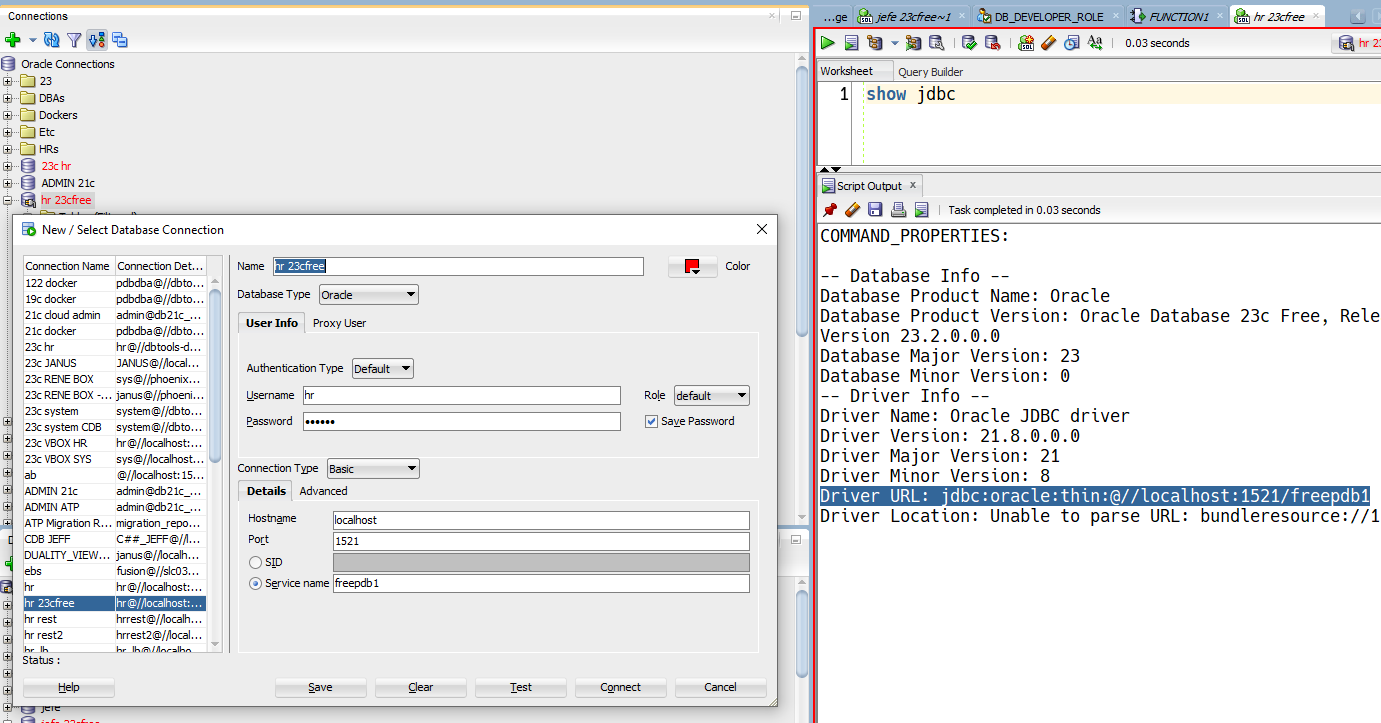
Task: Switch to Proxy User tab
Action: point(339,323)
